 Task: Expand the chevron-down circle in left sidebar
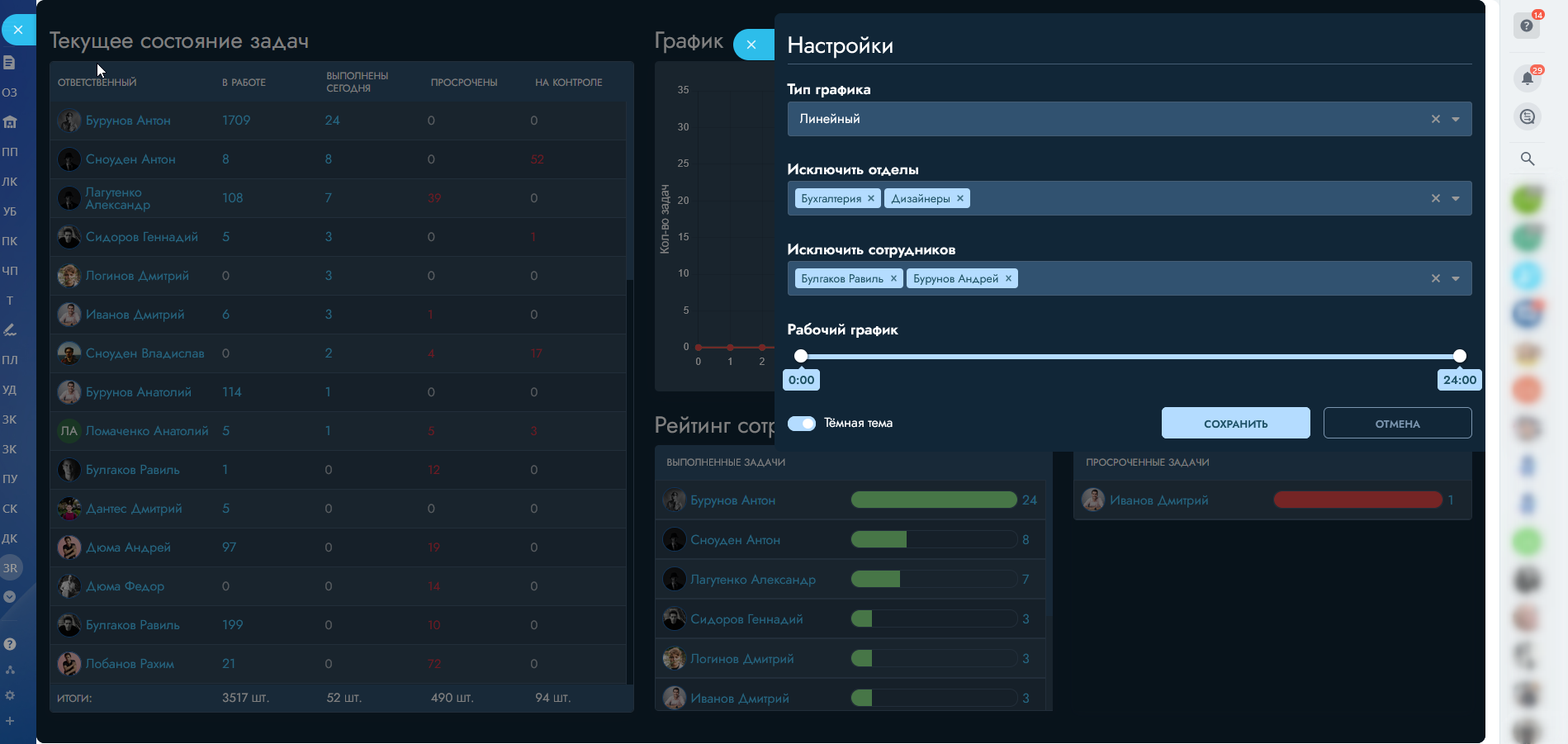point(10,596)
